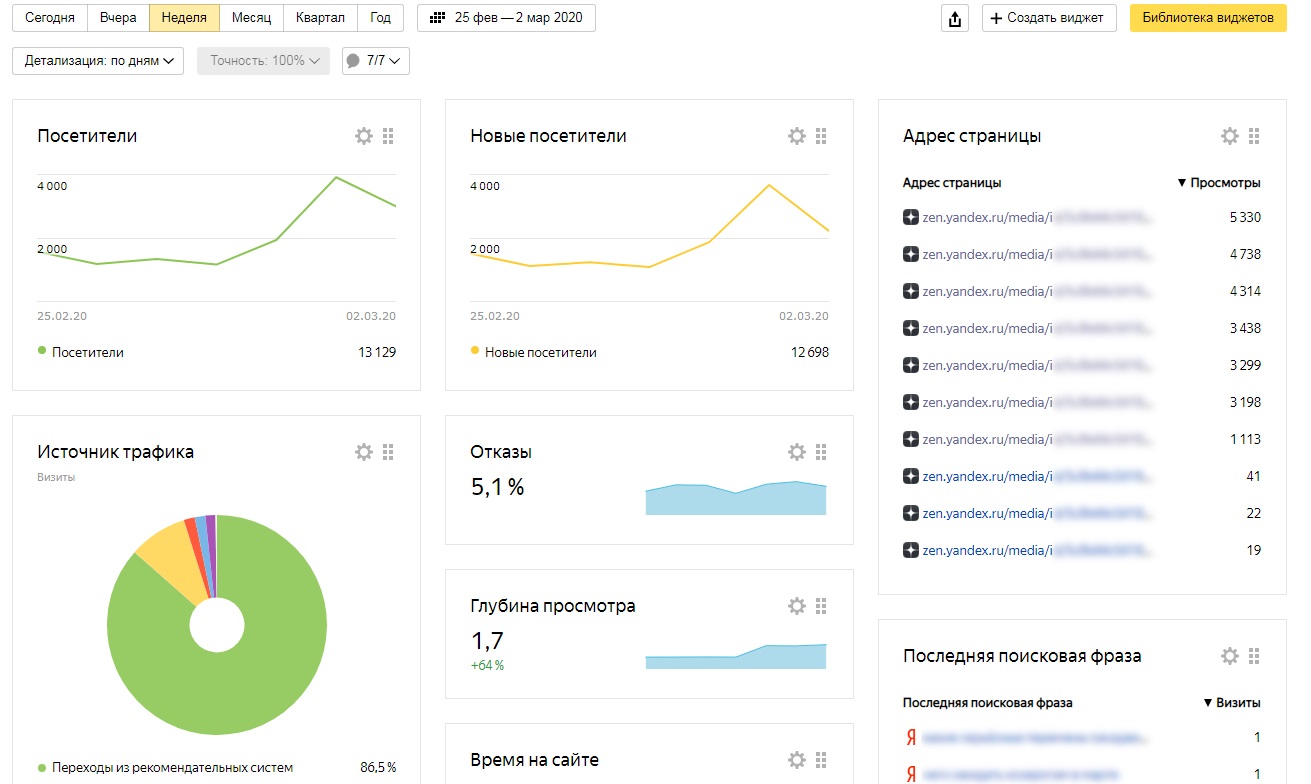Screen dimensions: 1311x784
Task: Open settings gear of Адрес страницы widget
Action: click(1230, 136)
